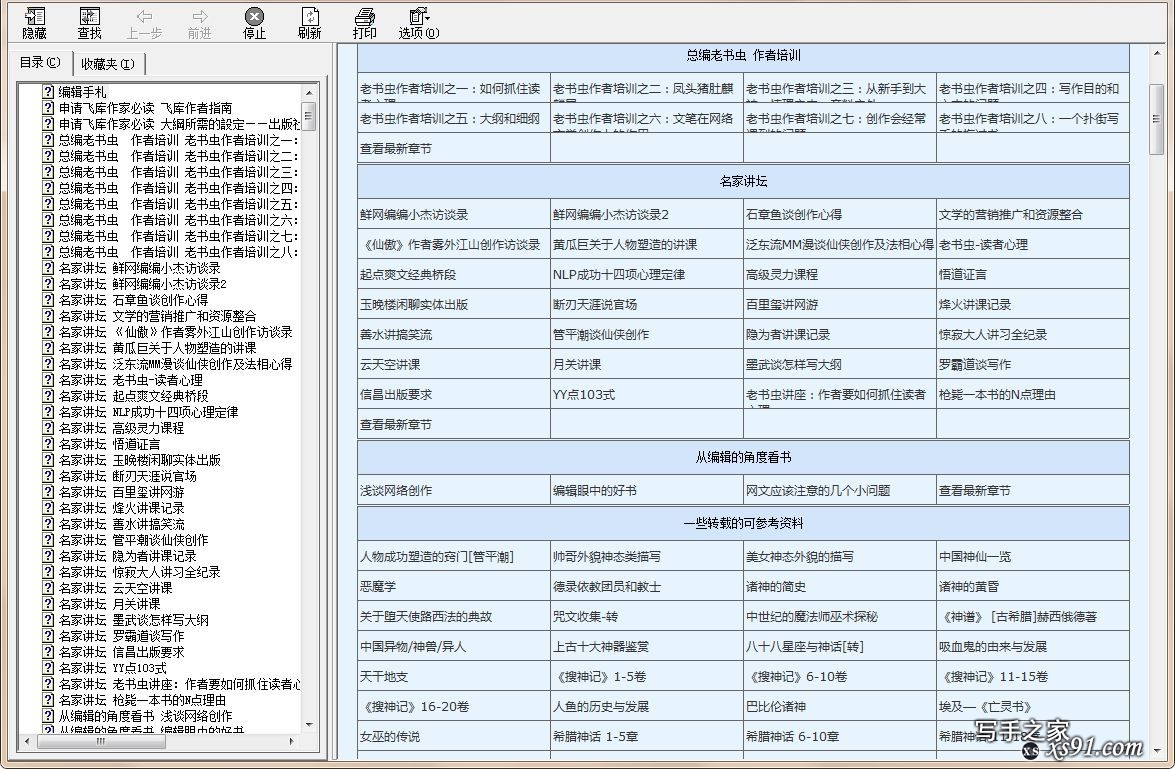Select 名家讲坛 玉晚楼闲聊实体出版 in tree

139,460
